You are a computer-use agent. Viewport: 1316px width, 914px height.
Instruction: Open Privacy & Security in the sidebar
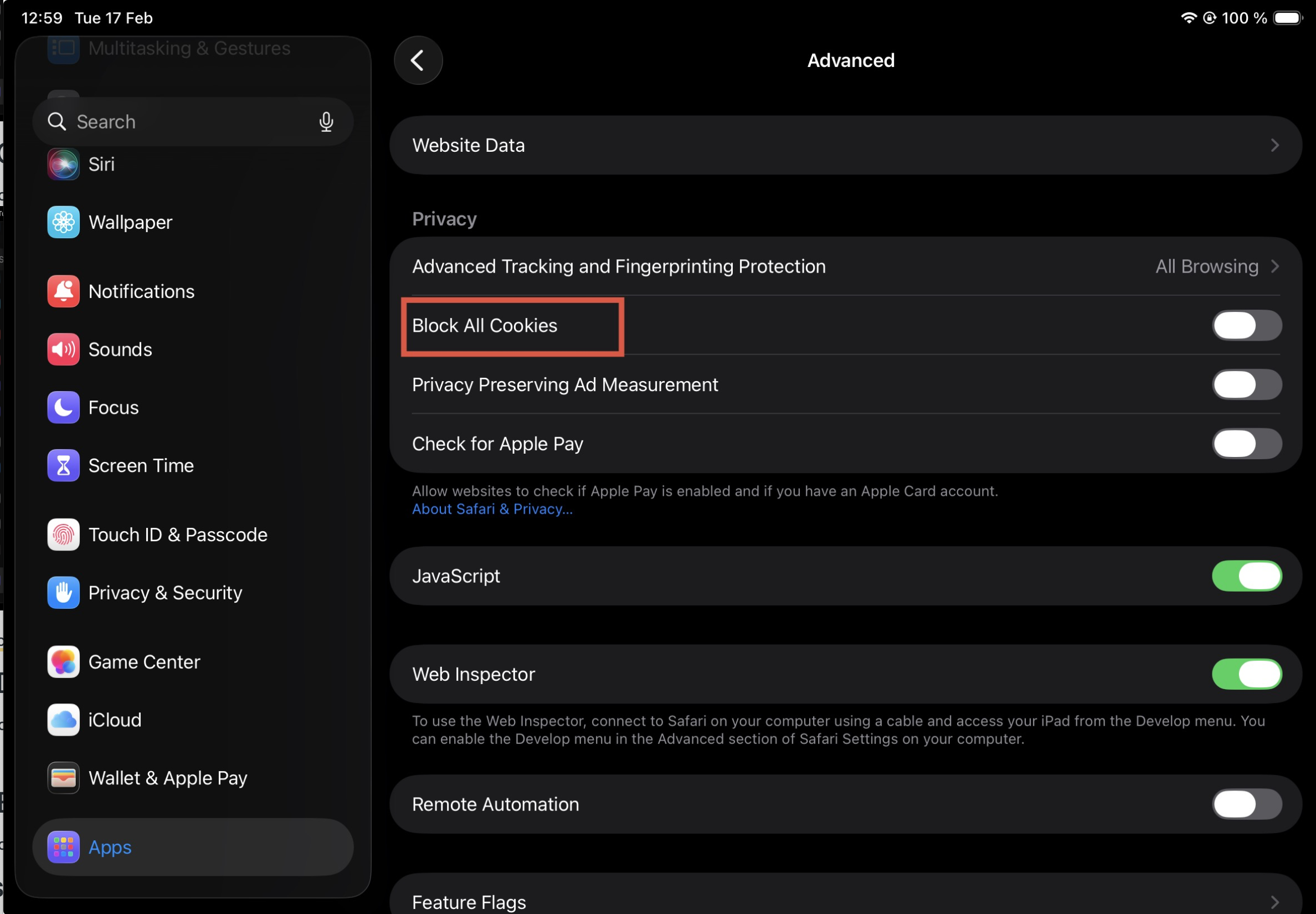165,593
